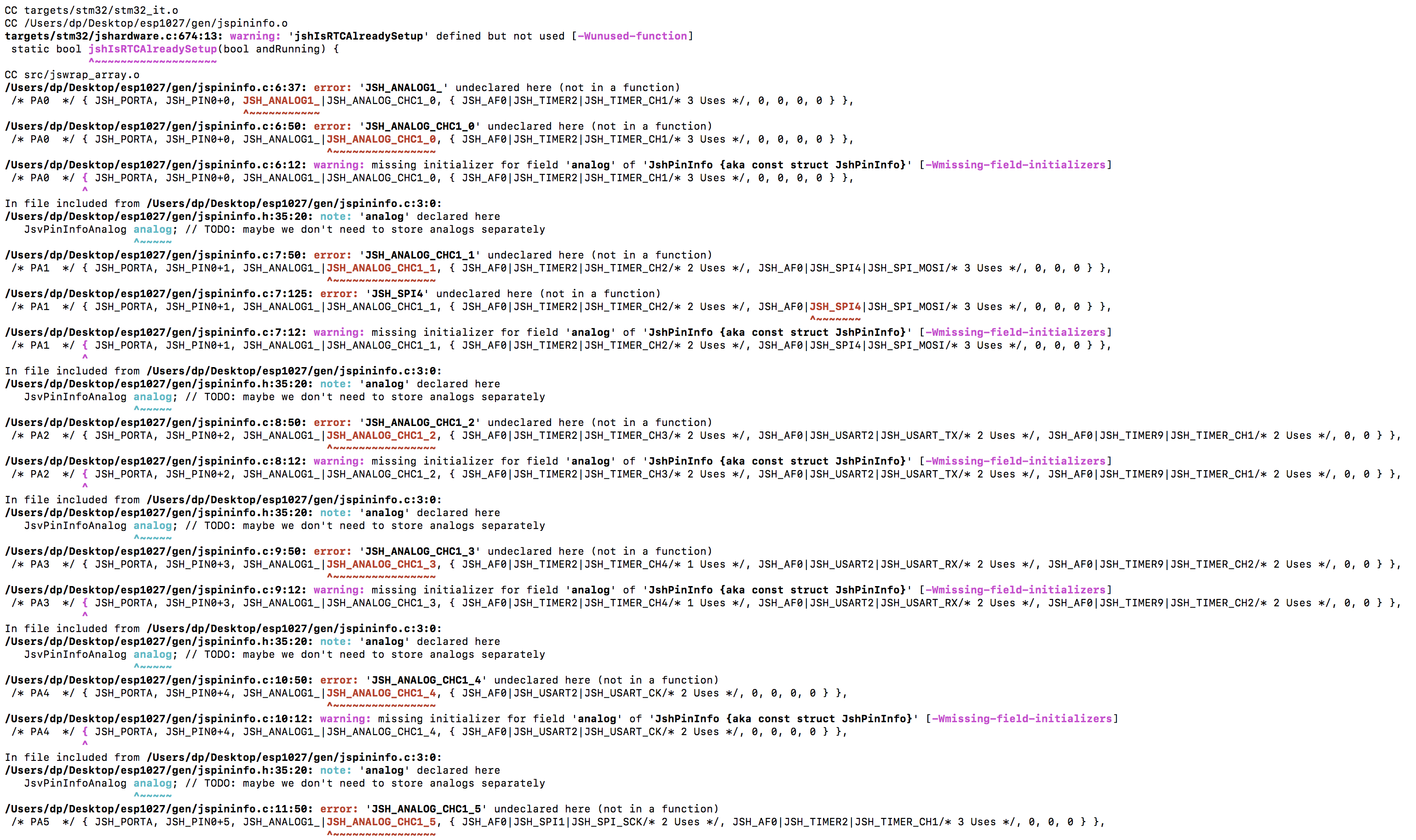This screenshot has height=840, width=1416.
Task: Click 'targets/stm32/jshardware.c:674:13:' location text
Action: (114, 36)
